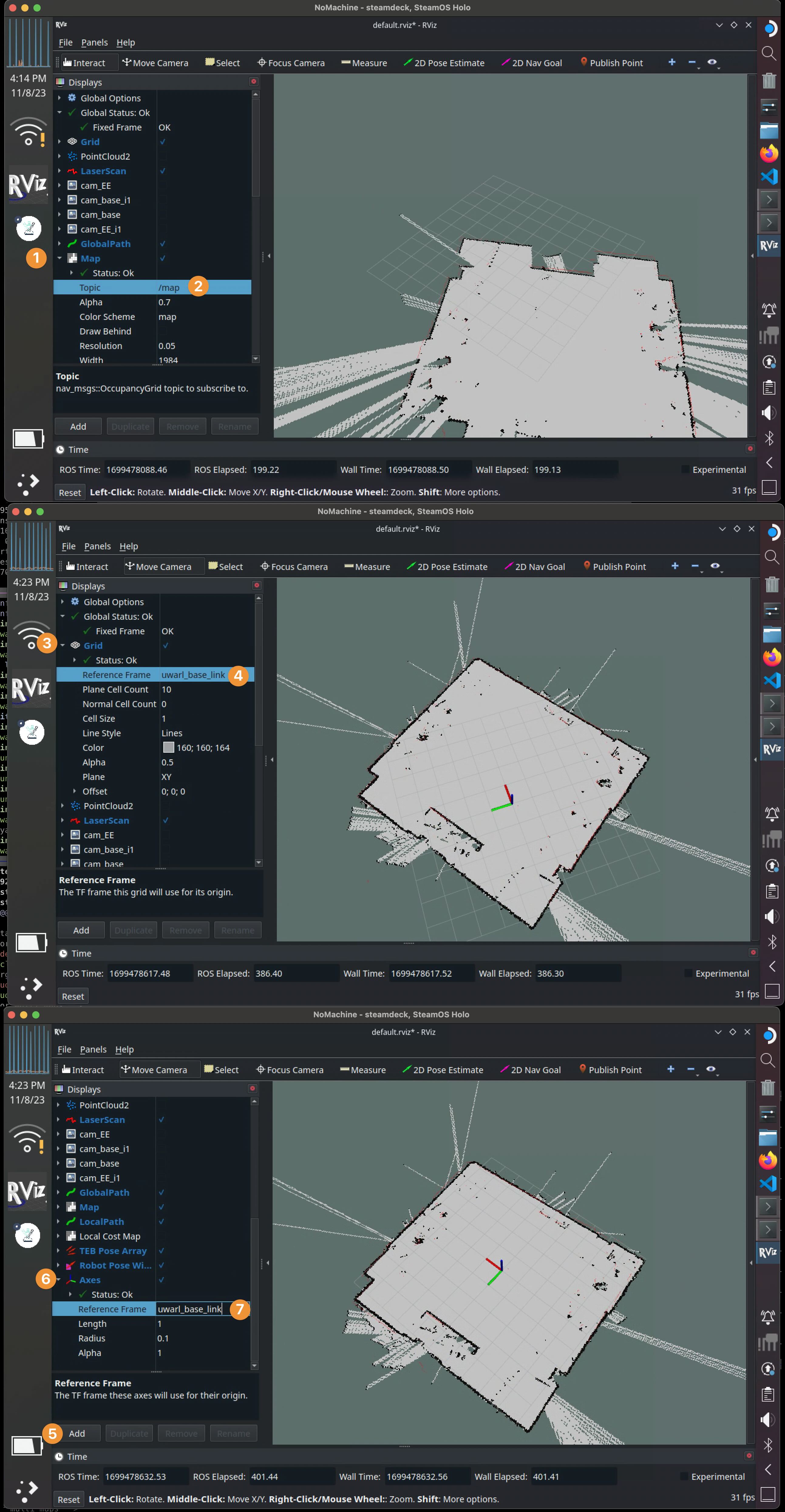Open File menu in bottom RViz window
The image size is (785, 1512).
[x=65, y=1049]
